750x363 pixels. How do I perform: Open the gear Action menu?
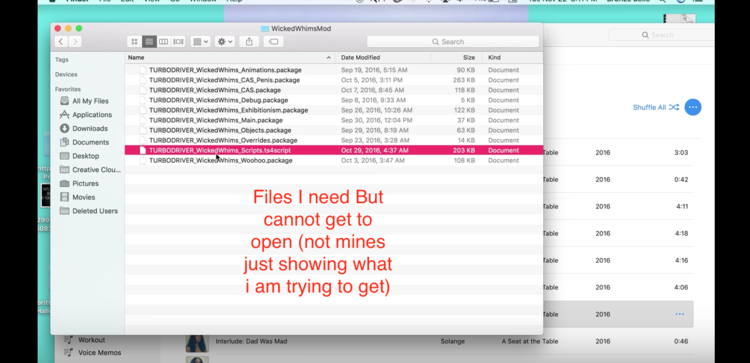pos(225,42)
